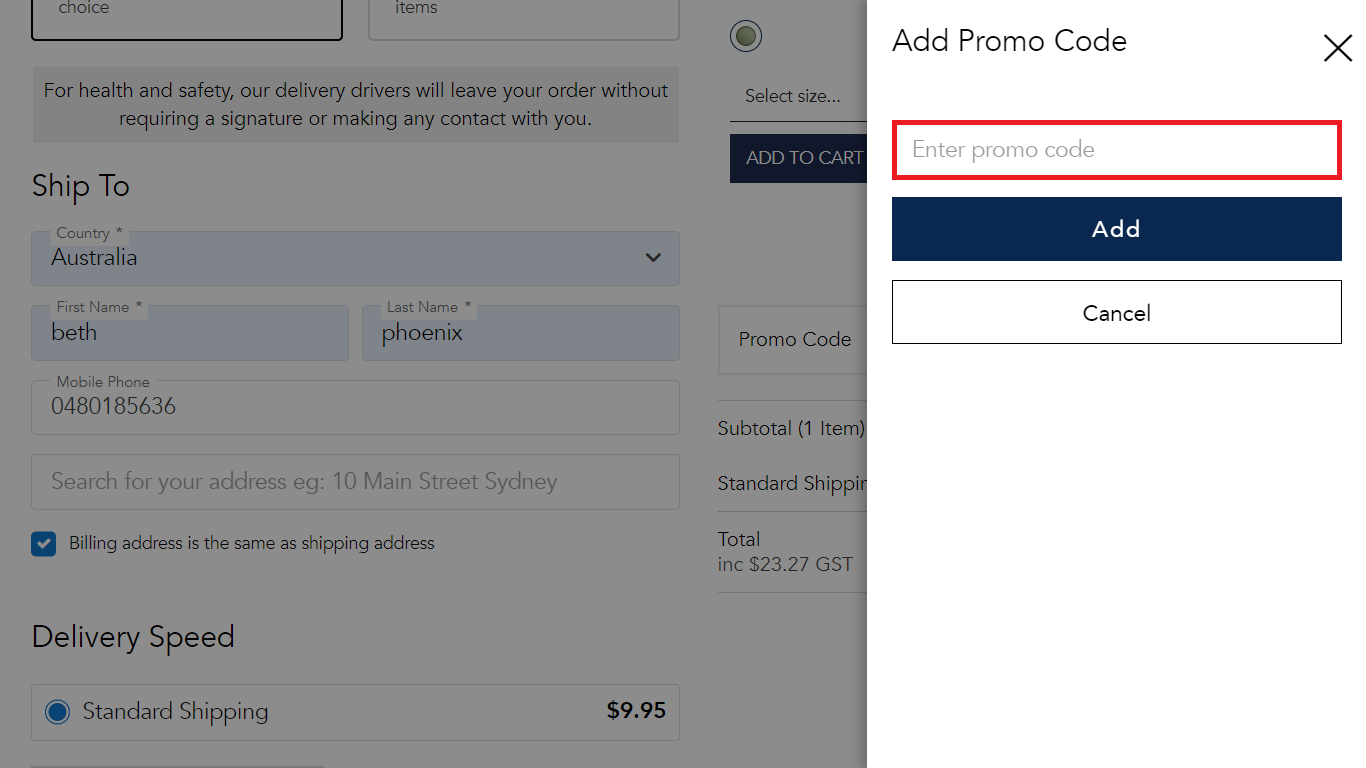Close the Add Promo Code dialog
The width and height of the screenshot is (1366, 768).
[x=1337, y=47]
